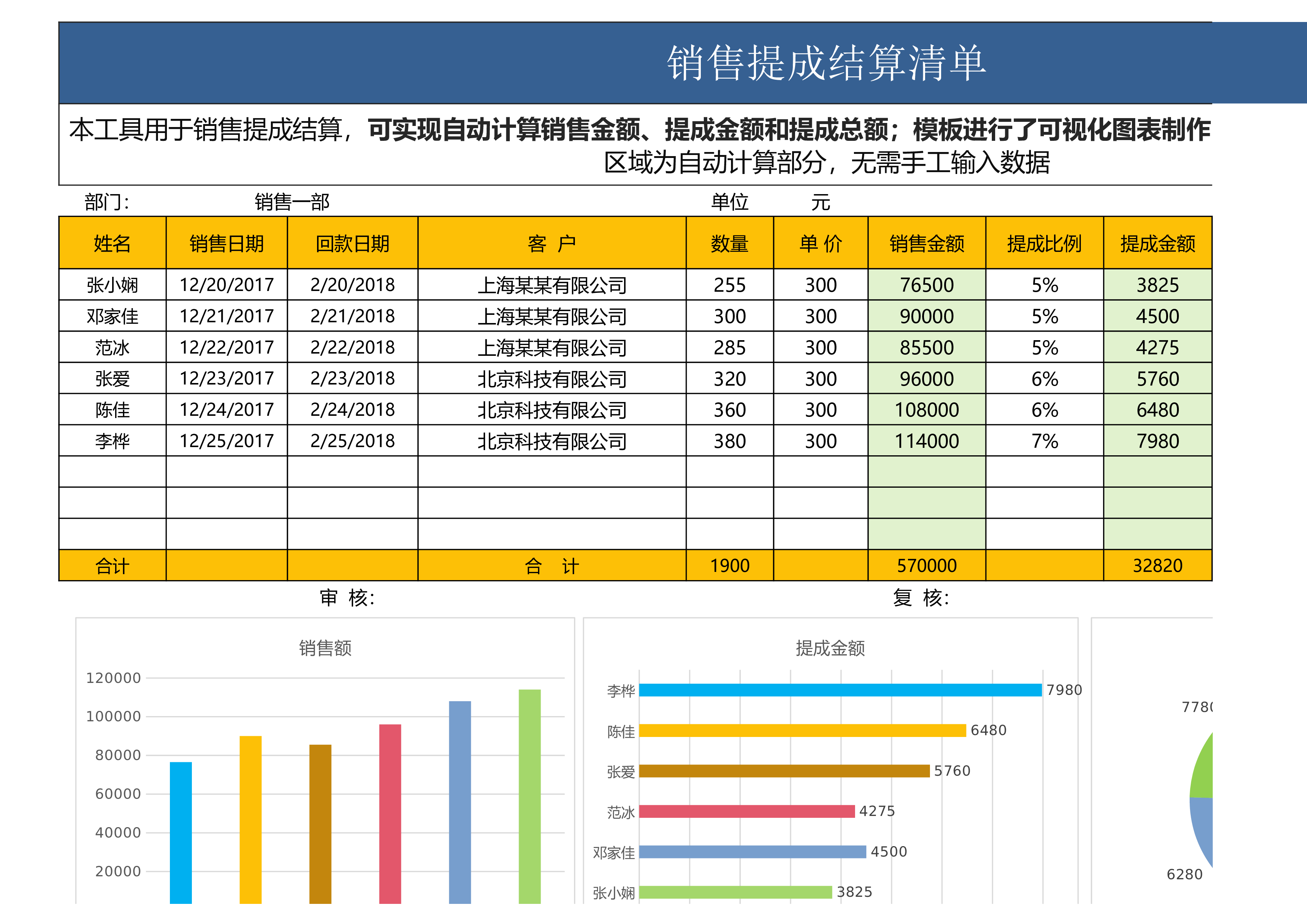Click the sales amount cell 108000
This screenshot has width=1307, height=924.
coord(926,410)
